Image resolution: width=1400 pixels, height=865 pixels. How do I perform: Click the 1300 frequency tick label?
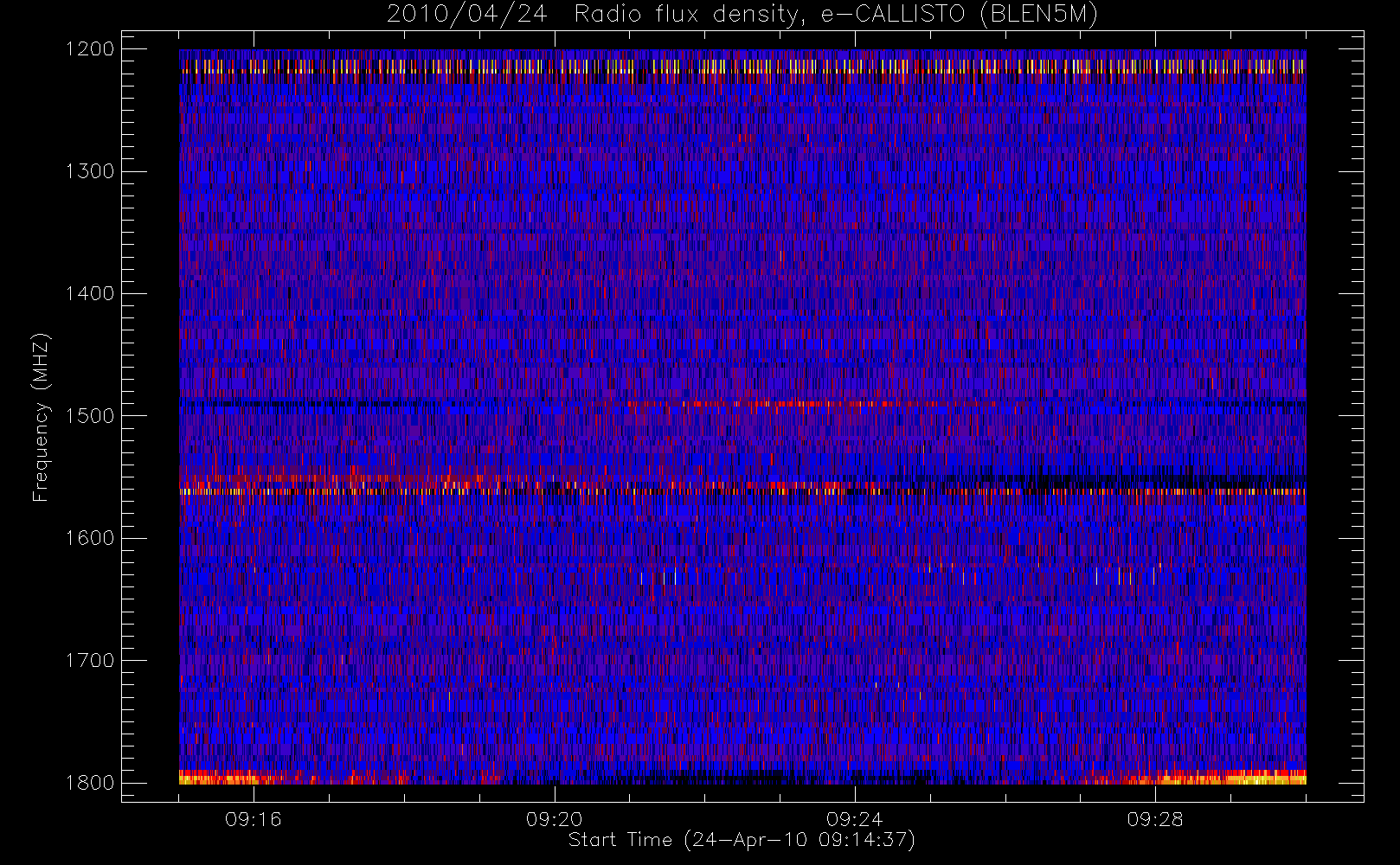pyautogui.click(x=90, y=171)
